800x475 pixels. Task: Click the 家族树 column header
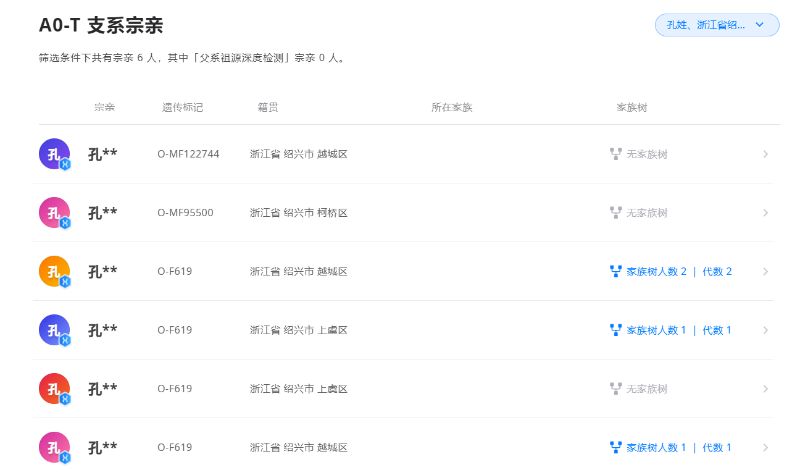(x=632, y=107)
